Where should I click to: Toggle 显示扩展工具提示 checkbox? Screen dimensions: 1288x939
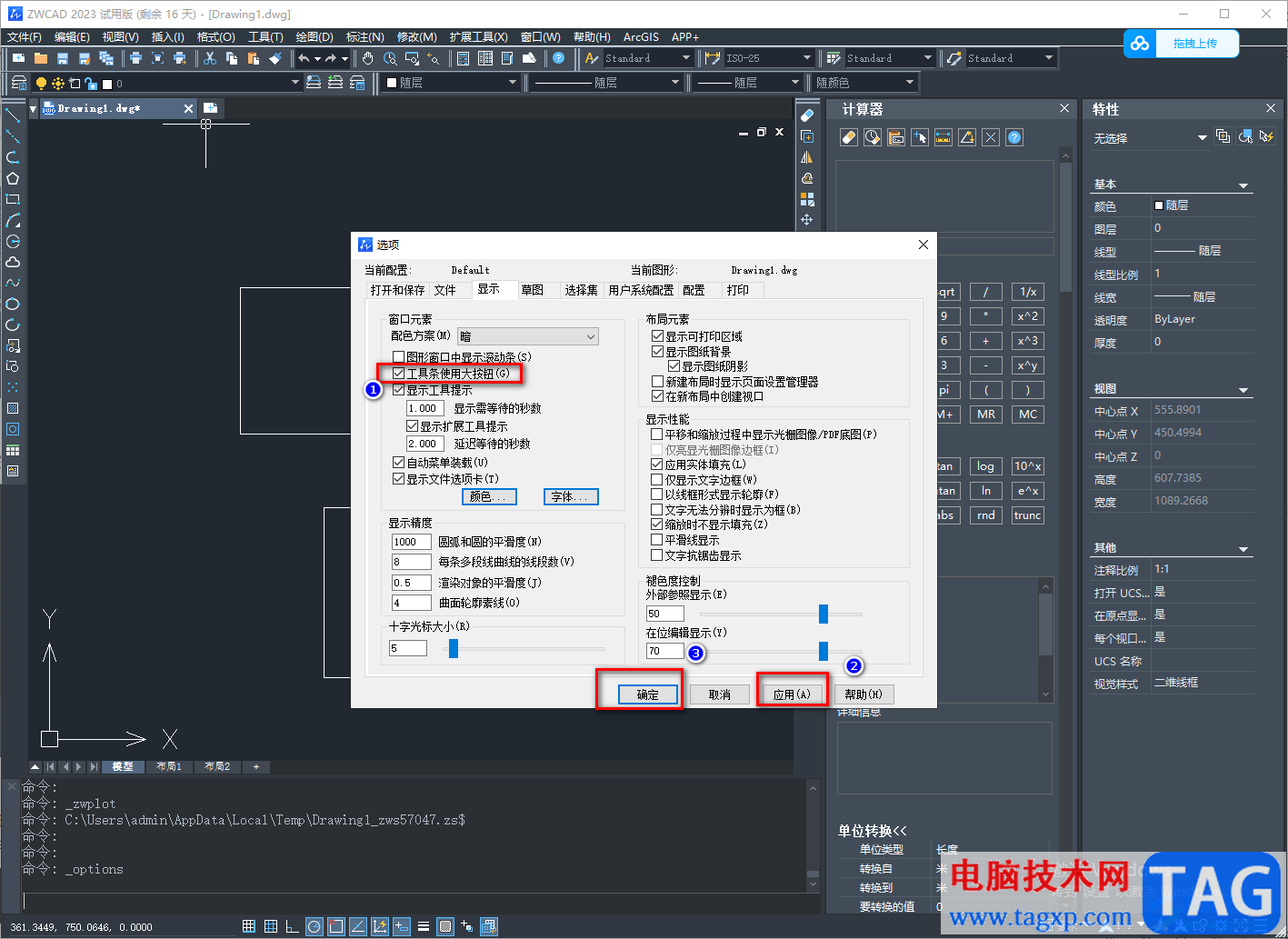point(412,426)
